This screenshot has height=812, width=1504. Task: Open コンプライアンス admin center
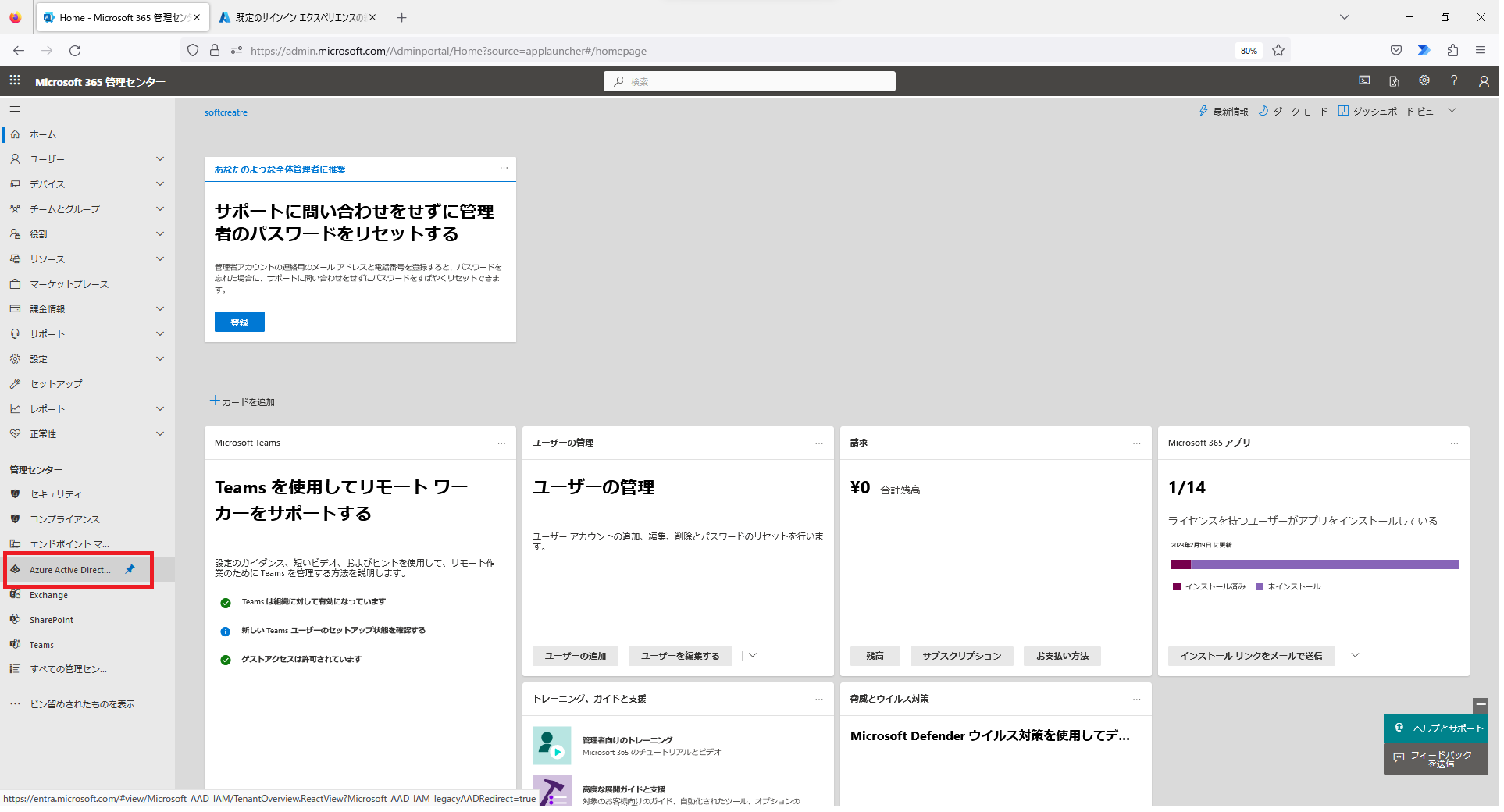[65, 519]
